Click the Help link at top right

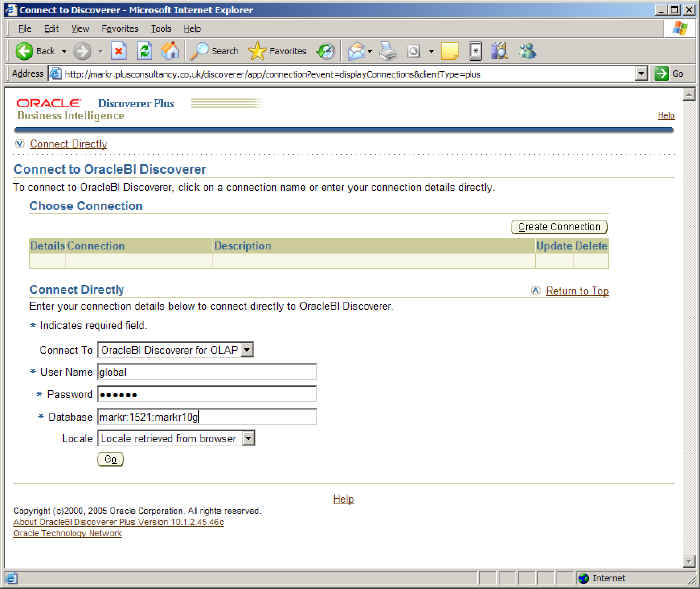point(666,116)
